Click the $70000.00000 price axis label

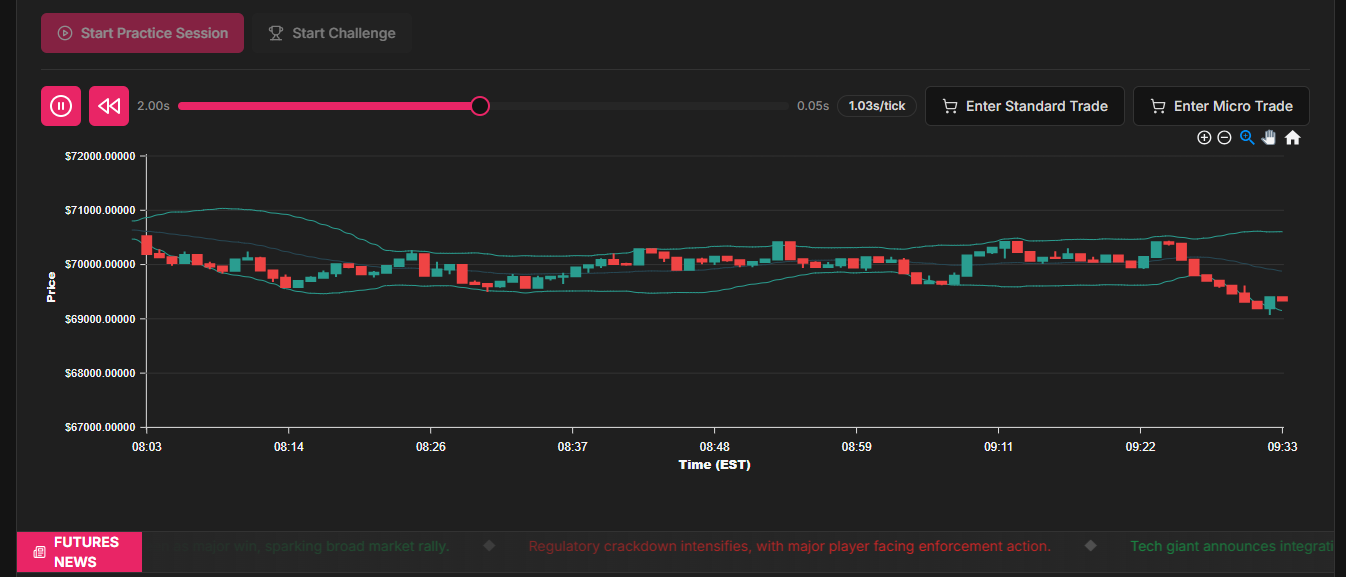click(x=100, y=265)
